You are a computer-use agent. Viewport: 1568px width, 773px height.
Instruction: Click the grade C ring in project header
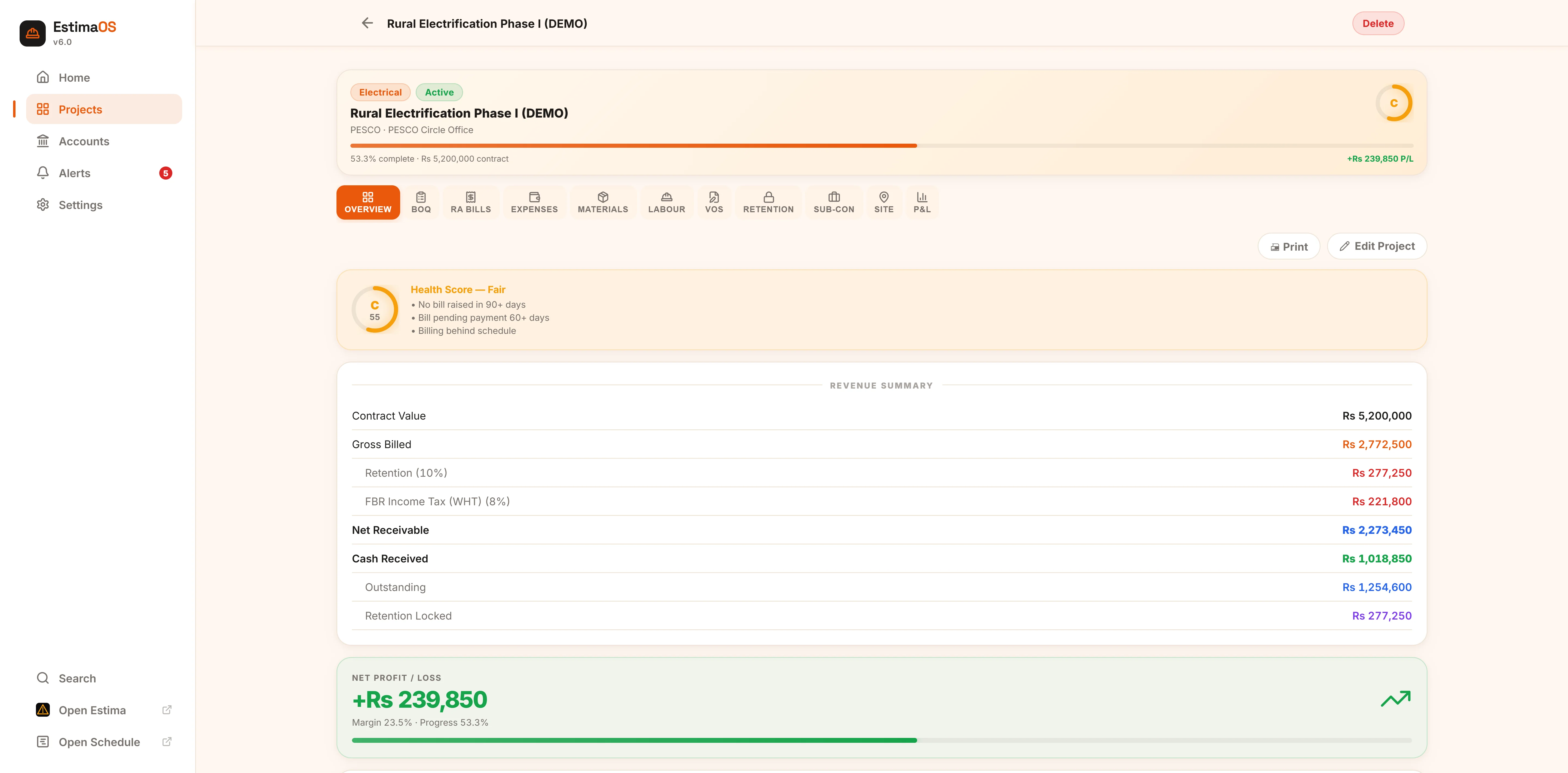1393,103
